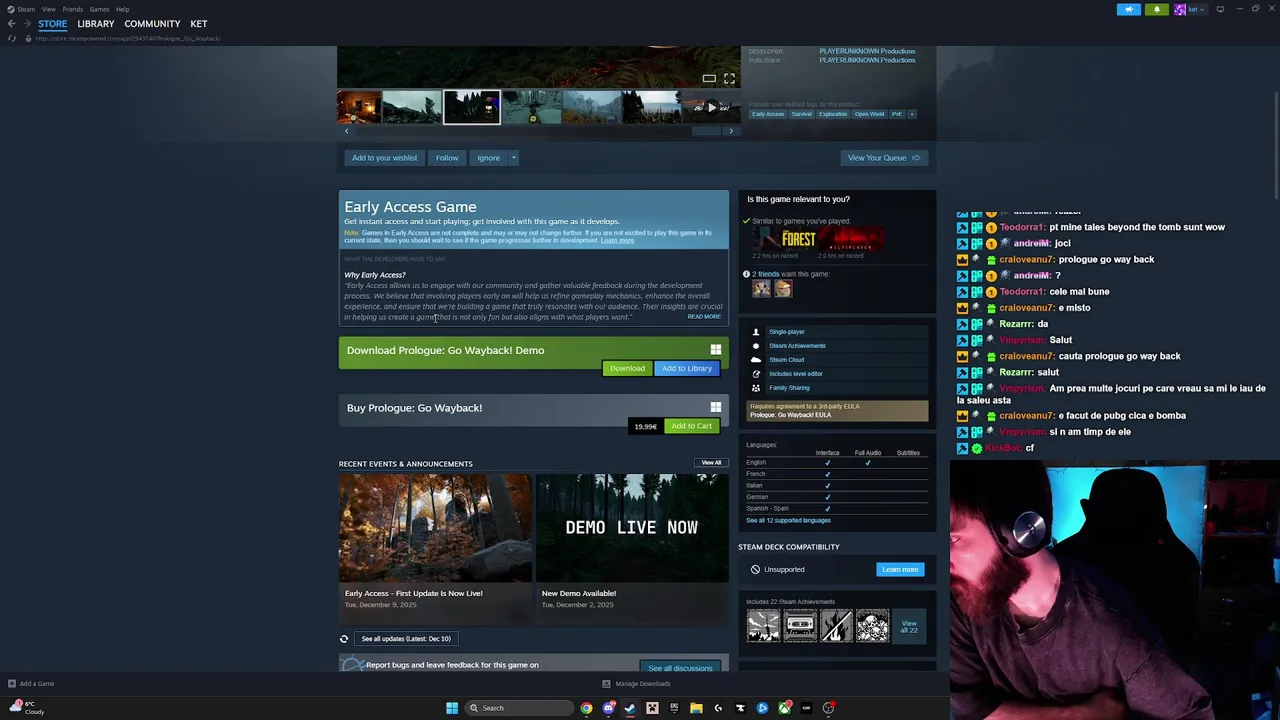Open View Your Queue
The width and height of the screenshot is (1280, 720).
884,158
